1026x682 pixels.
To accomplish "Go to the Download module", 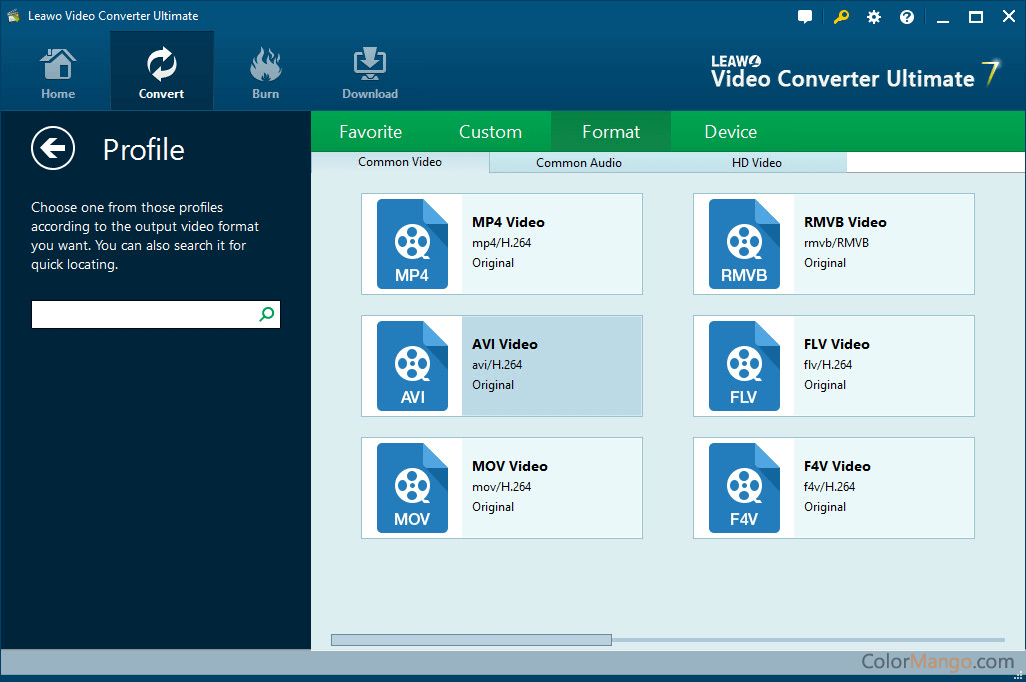I will click(x=370, y=74).
